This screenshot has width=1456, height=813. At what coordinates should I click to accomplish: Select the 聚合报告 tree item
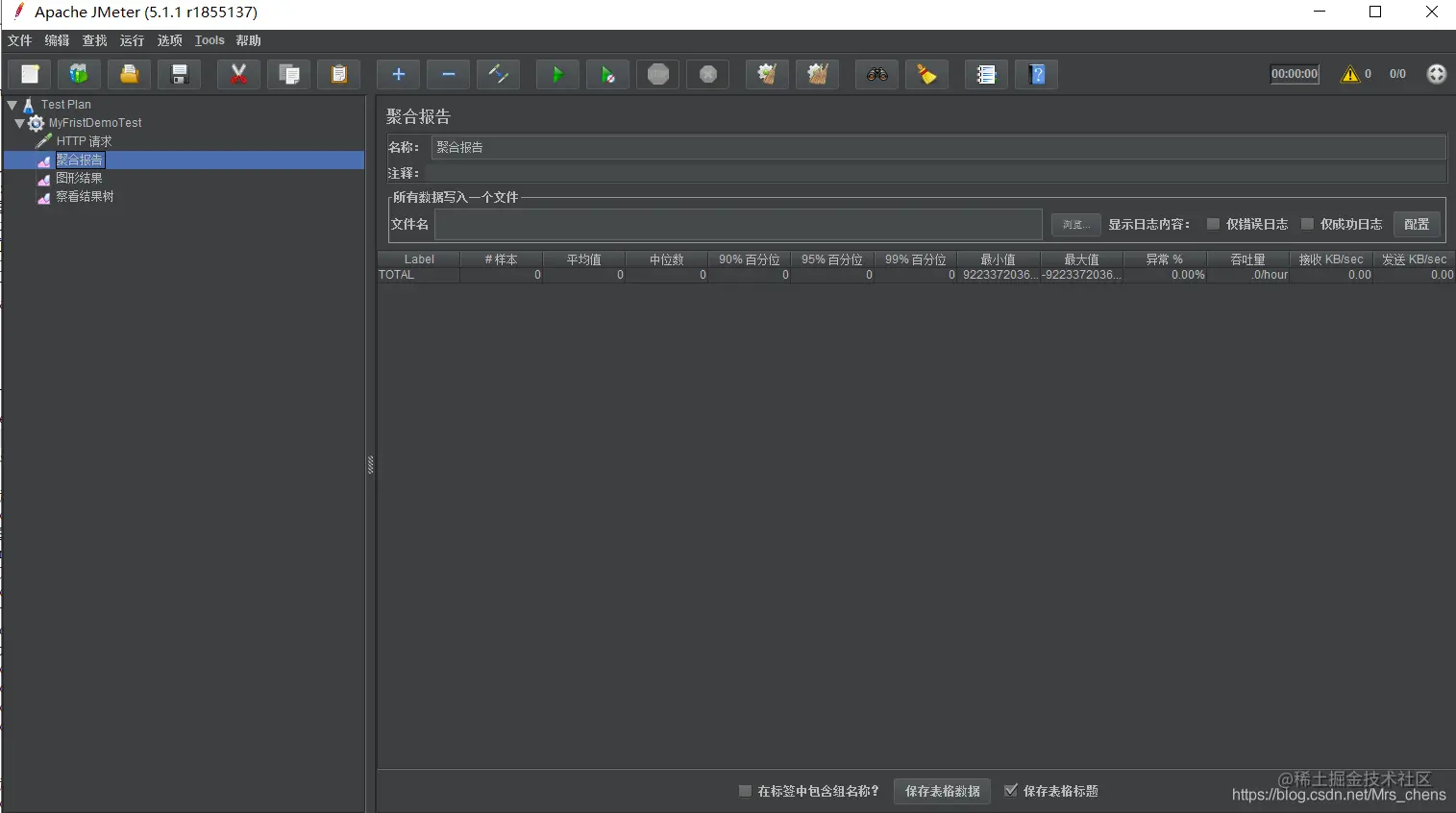tap(80, 160)
